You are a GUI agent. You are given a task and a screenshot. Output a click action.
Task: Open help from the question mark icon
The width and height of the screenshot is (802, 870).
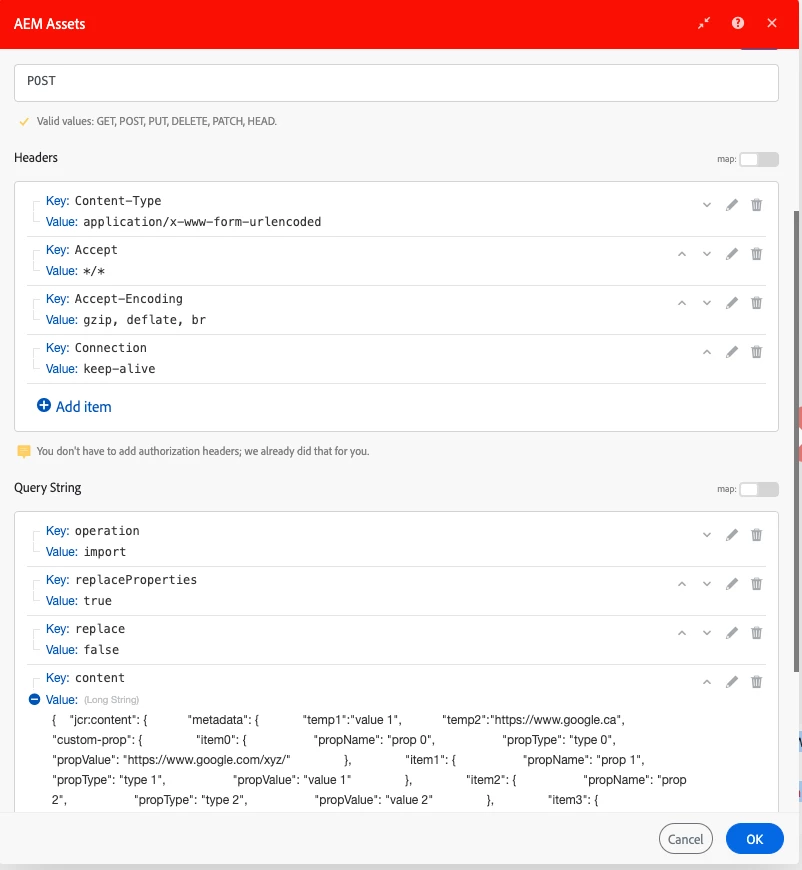738,23
